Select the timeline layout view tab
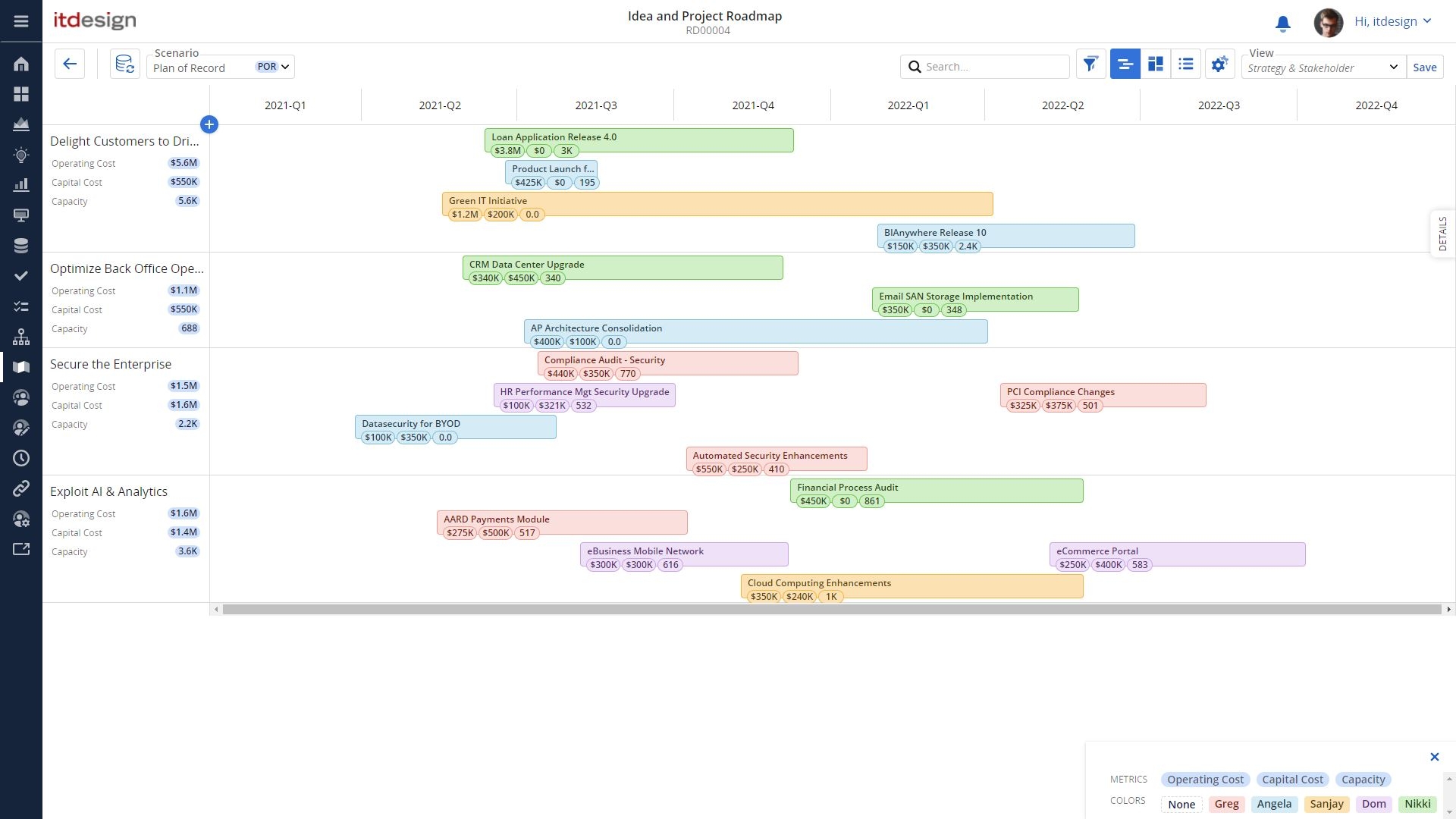The width and height of the screenshot is (1456, 819). (1125, 64)
